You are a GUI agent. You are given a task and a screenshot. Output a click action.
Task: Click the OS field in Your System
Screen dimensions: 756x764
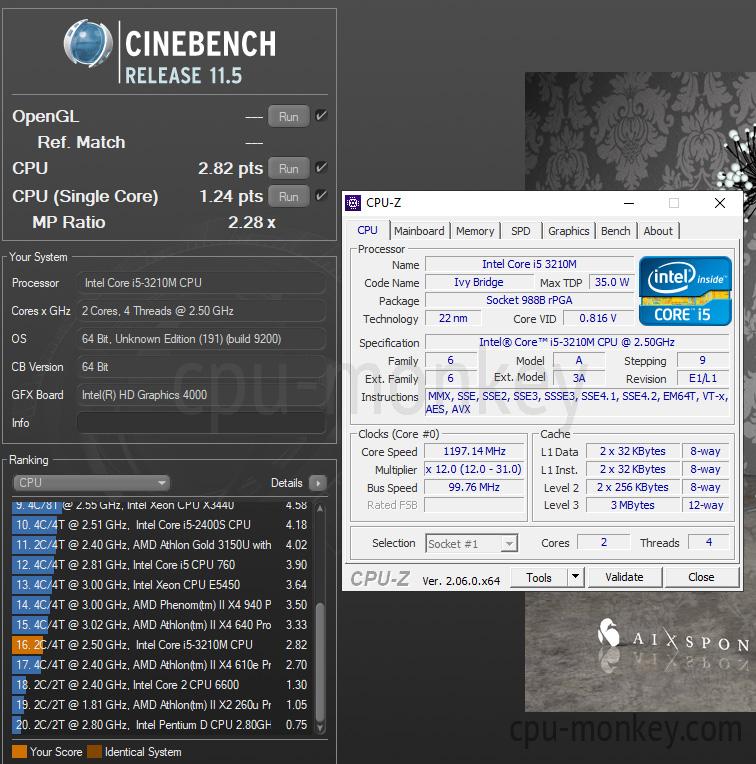(x=201, y=339)
